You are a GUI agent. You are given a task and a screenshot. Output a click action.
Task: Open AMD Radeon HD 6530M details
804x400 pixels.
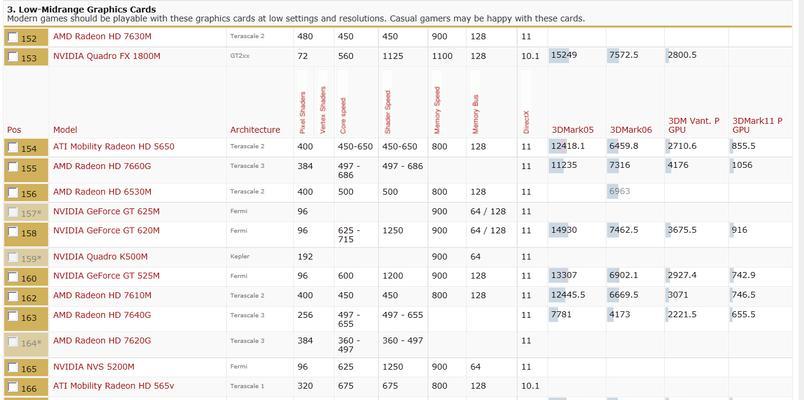102,192
